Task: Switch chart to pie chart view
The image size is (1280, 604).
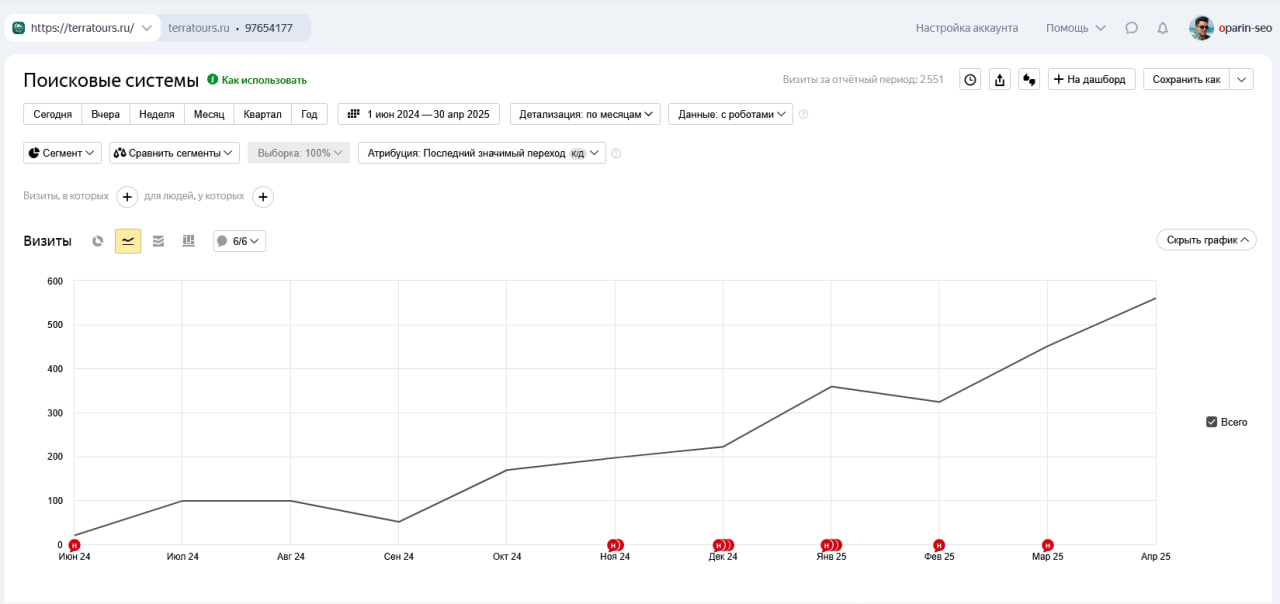Action: (x=98, y=241)
